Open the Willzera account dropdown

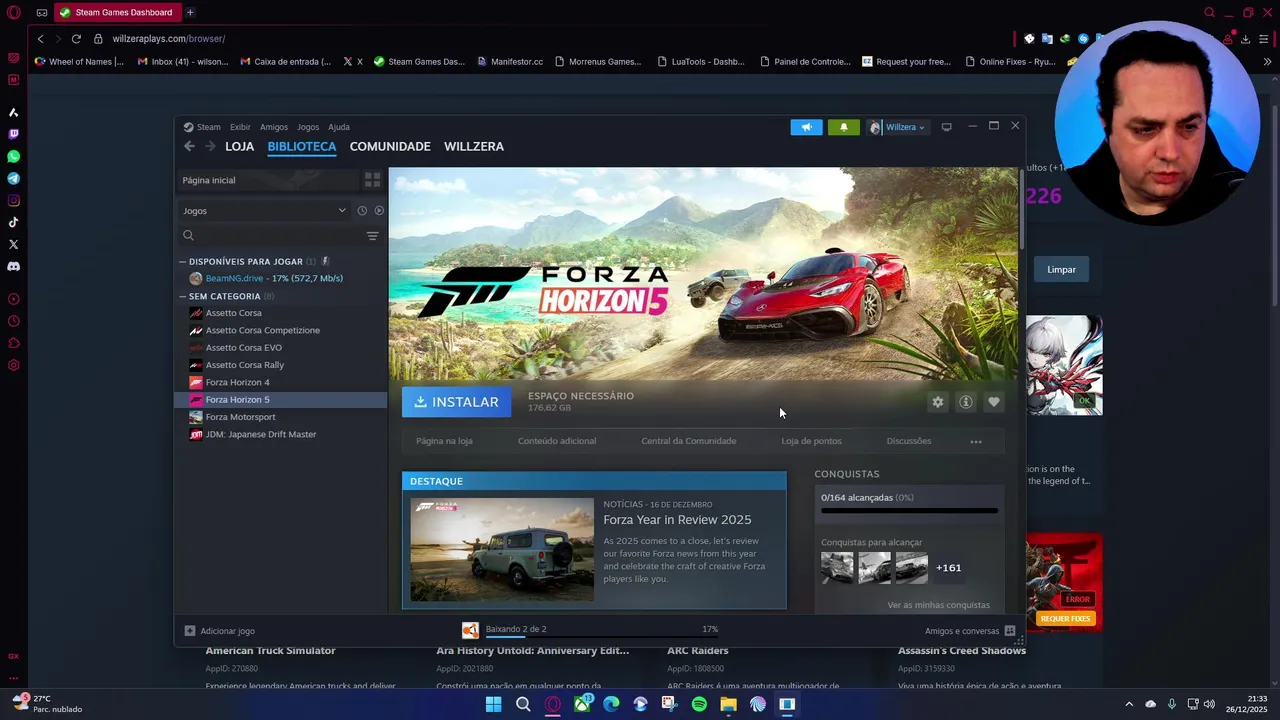897,127
